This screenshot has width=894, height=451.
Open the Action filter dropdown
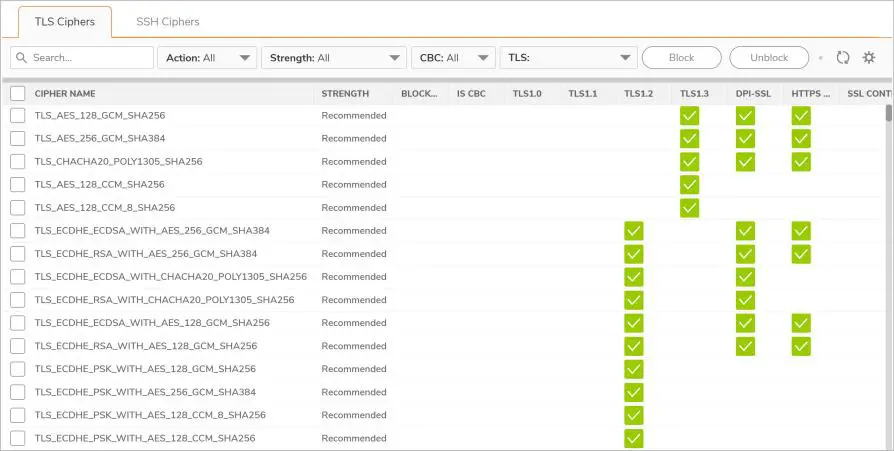point(207,58)
